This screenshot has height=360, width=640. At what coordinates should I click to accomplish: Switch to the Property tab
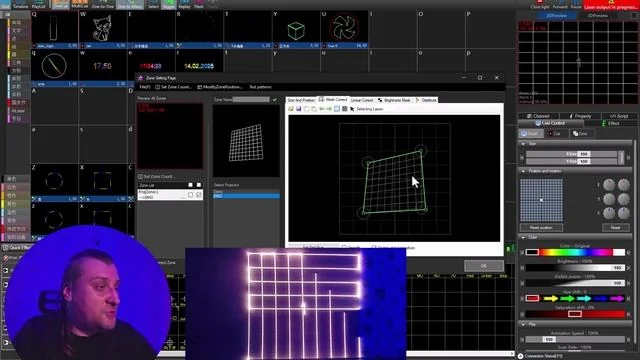[580, 116]
